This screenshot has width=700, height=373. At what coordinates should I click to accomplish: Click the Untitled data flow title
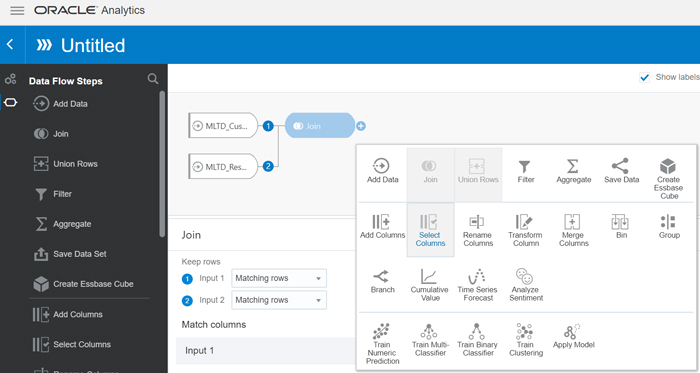[93, 46]
